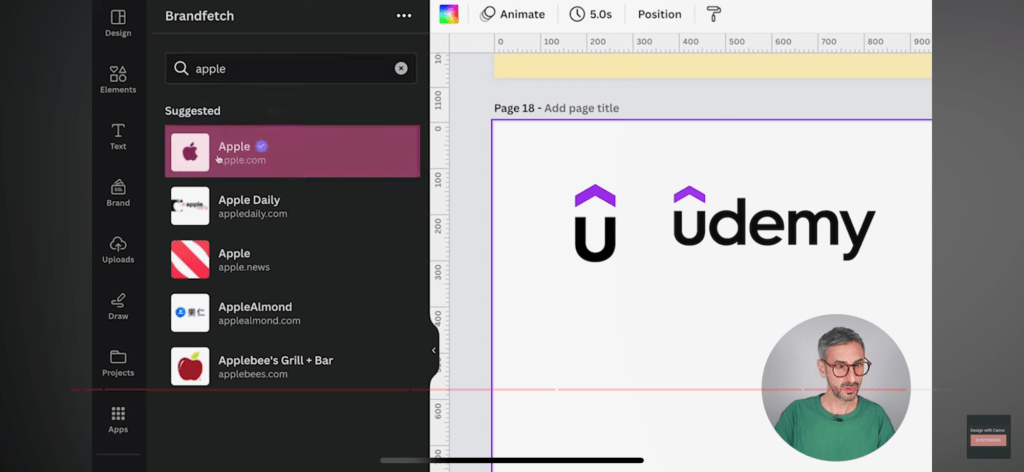Open the Draw sidebar tab
Viewport: 1024px width, 472px height.
(x=118, y=307)
